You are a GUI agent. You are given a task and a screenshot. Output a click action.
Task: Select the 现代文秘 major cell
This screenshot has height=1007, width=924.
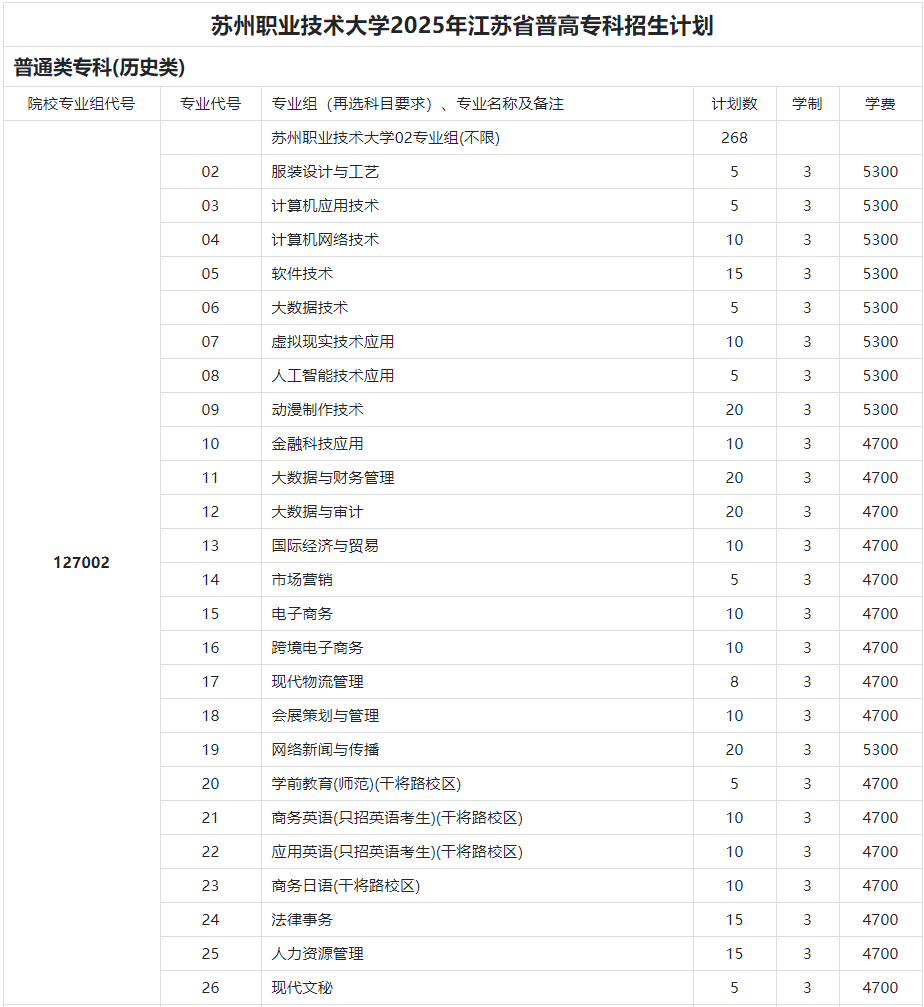click(302, 988)
